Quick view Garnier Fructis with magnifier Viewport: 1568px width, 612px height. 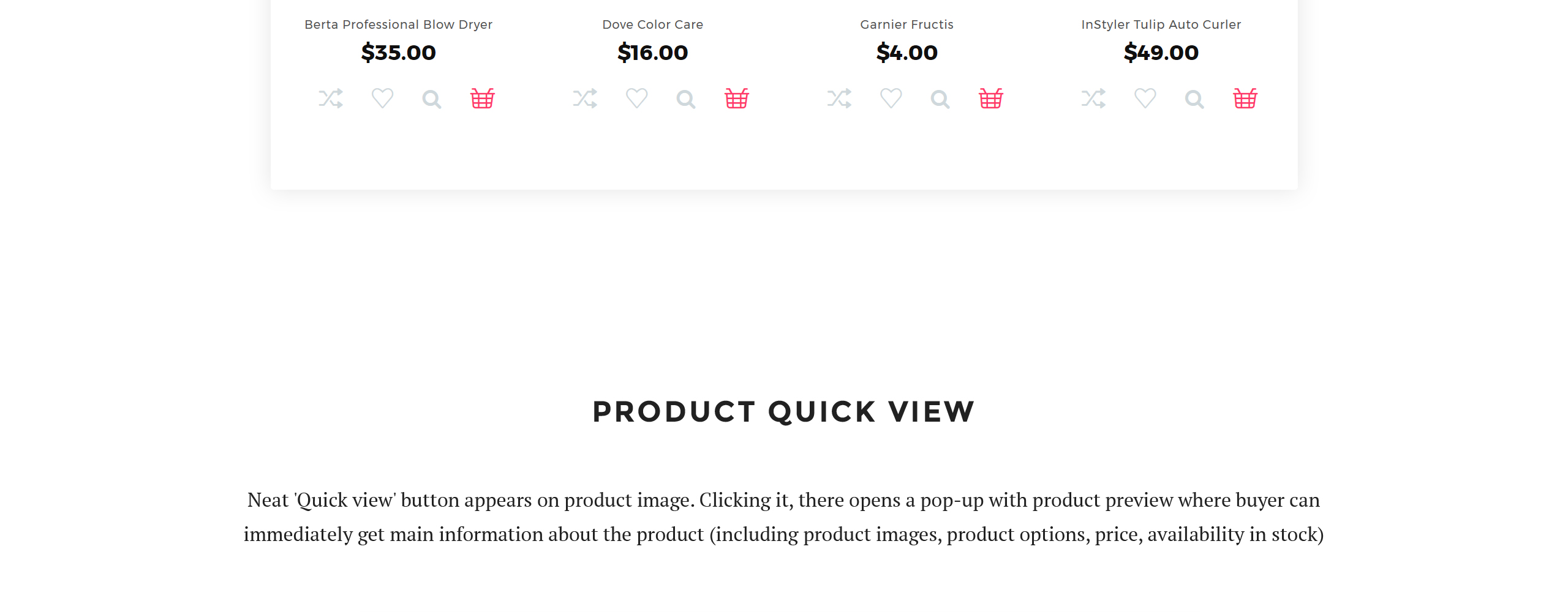coord(940,99)
